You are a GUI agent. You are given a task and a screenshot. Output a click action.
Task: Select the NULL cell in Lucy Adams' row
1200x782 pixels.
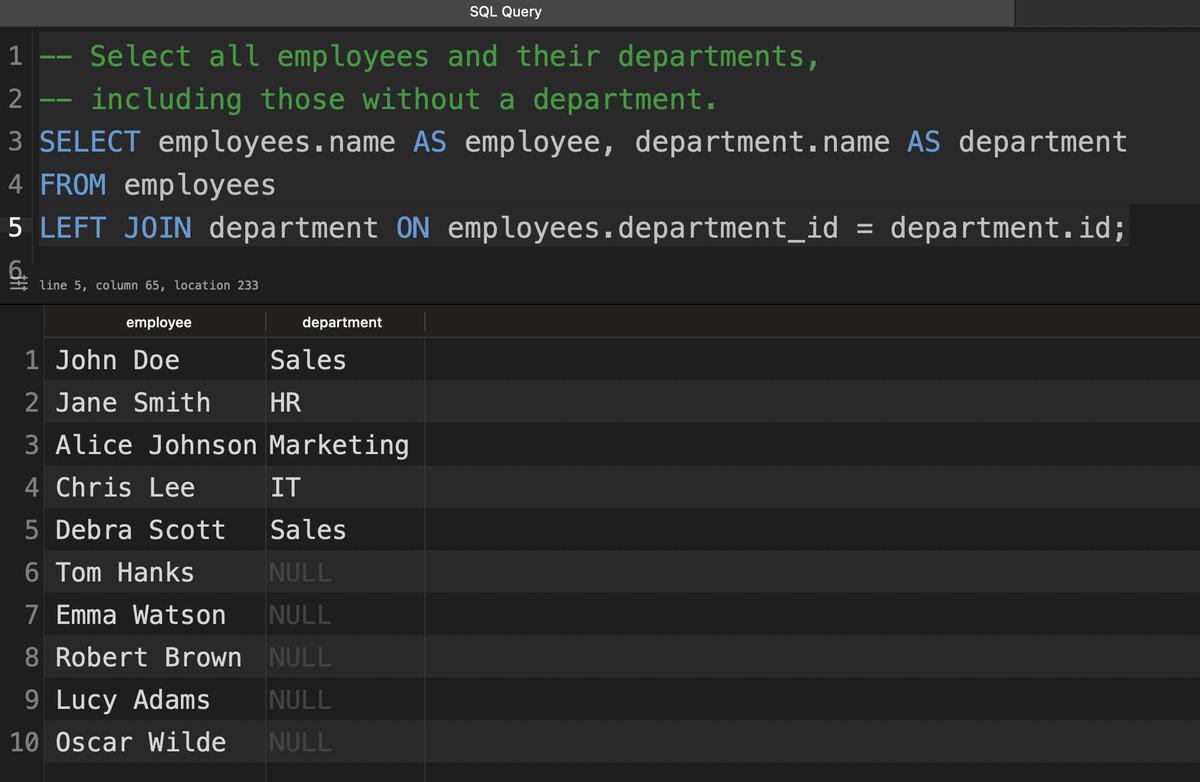(346, 700)
